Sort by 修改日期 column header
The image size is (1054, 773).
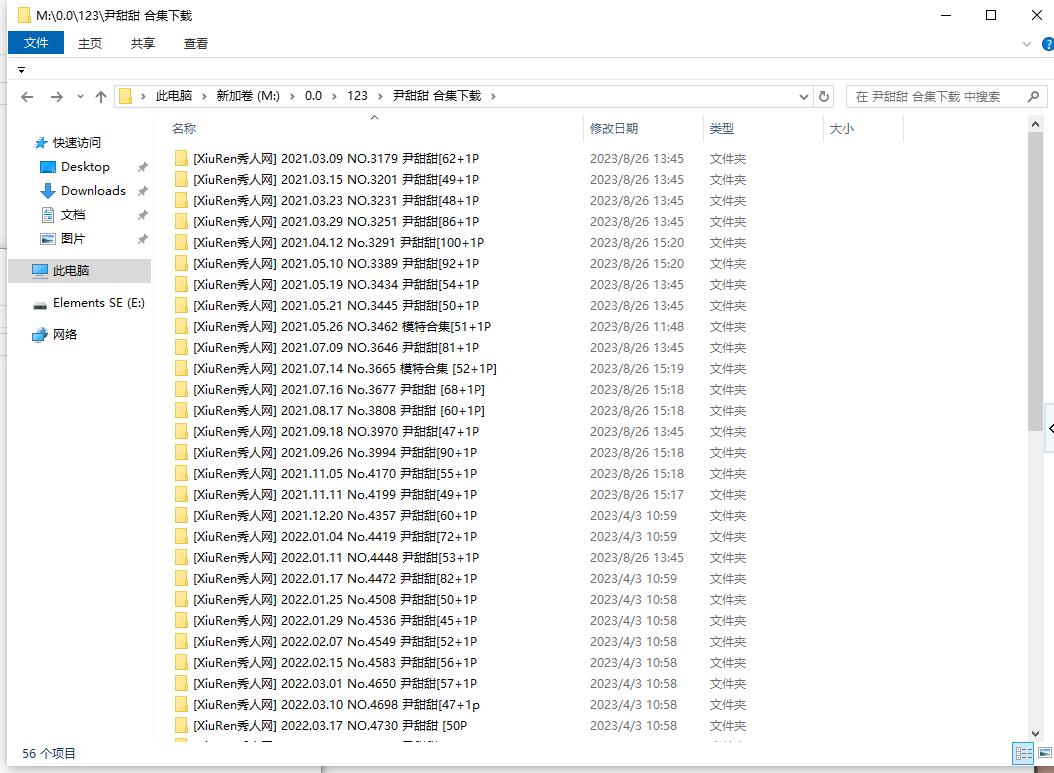tap(614, 128)
